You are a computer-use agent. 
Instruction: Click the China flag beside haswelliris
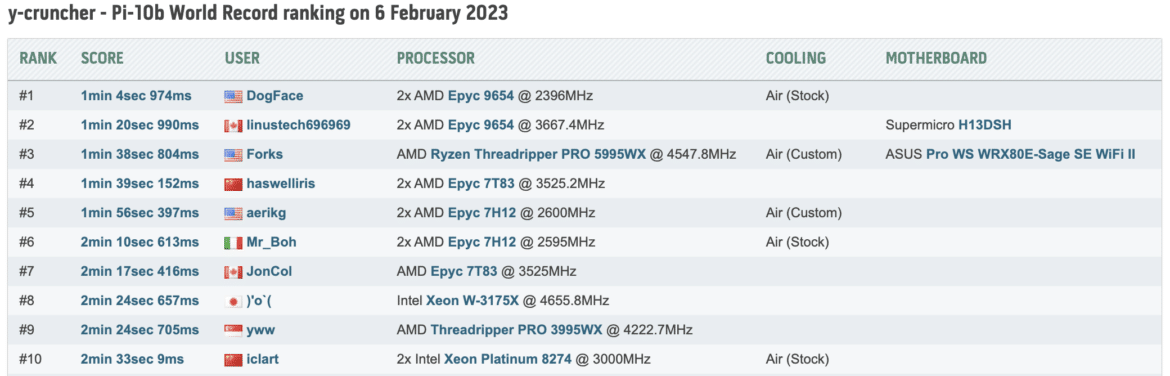[x=234, y=184]
